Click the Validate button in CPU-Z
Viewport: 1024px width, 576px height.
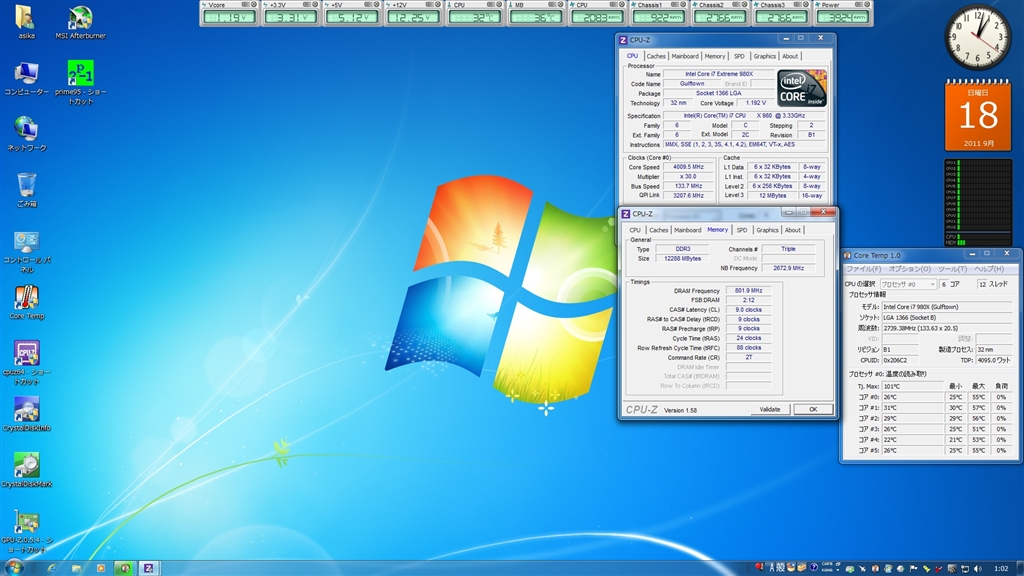click(x=770, y=409)
